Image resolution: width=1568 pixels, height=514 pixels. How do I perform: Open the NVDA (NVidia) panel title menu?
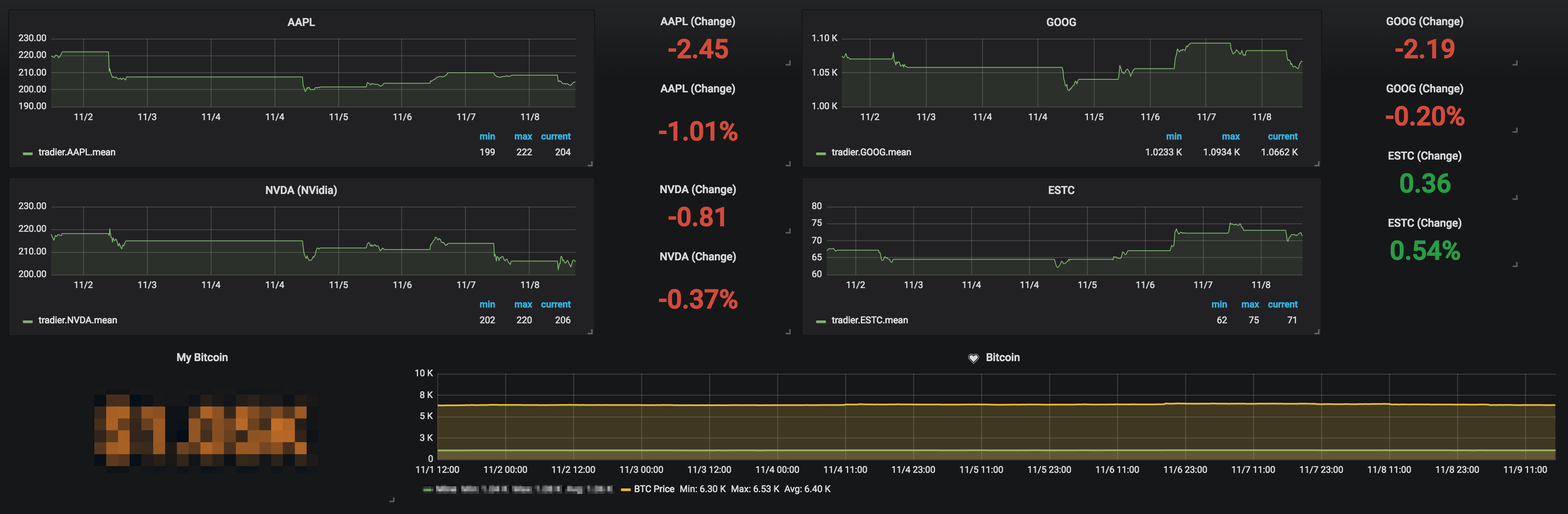click(301, 190)
